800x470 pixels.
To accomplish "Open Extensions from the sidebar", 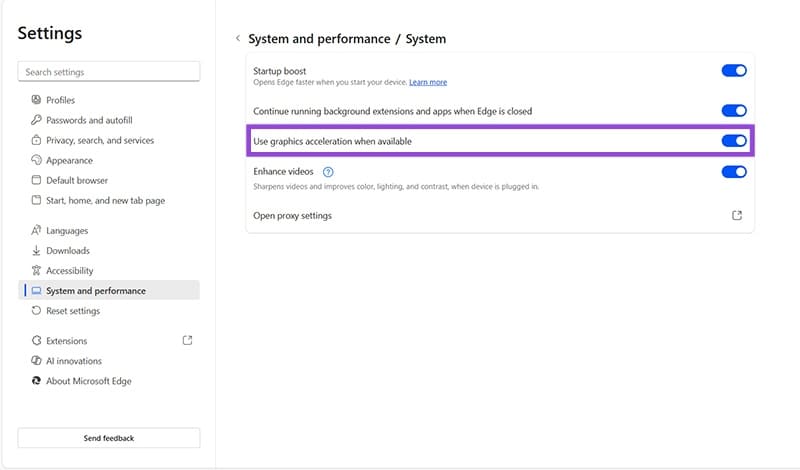I will coord(109,340).
